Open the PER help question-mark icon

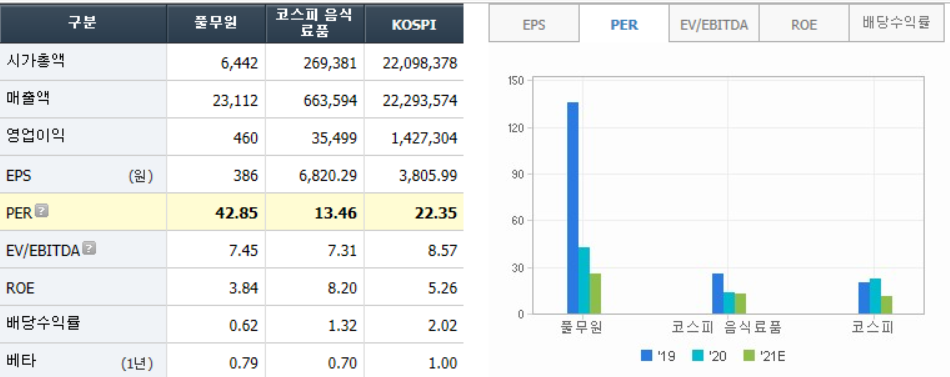coord(42,211)
